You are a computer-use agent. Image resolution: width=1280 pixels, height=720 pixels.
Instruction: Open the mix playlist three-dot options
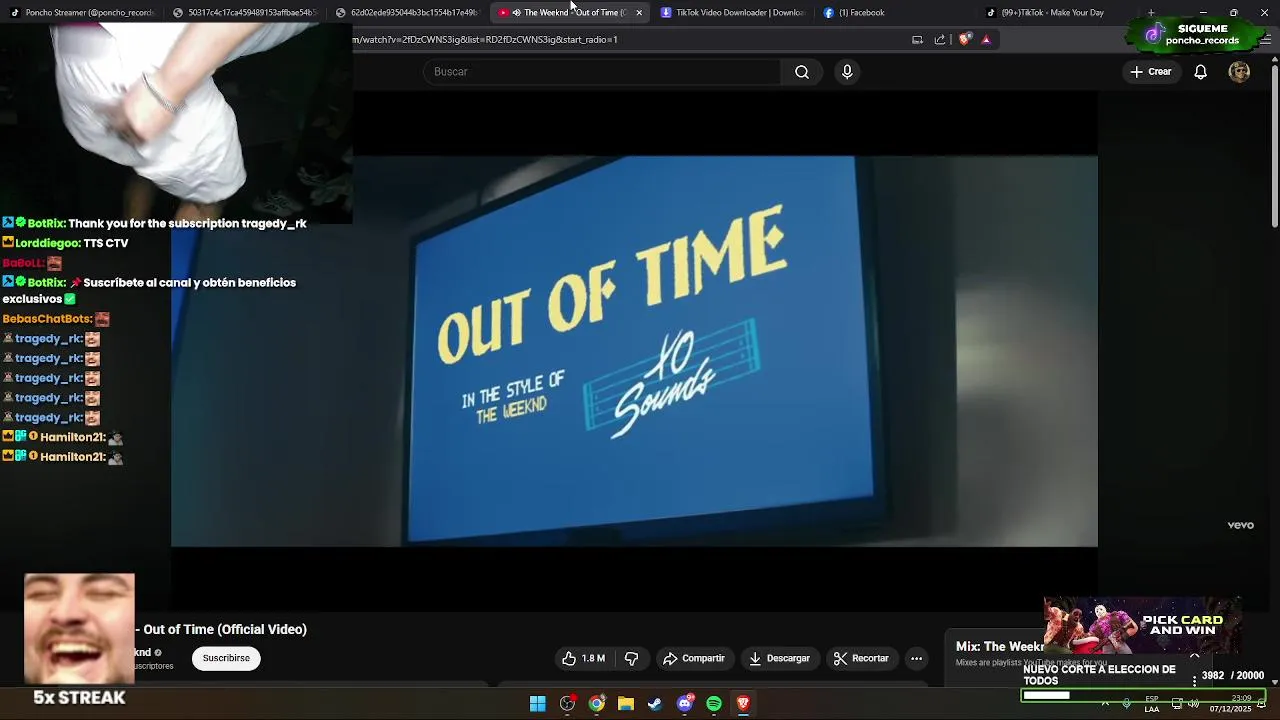[x=1194, y=681]
